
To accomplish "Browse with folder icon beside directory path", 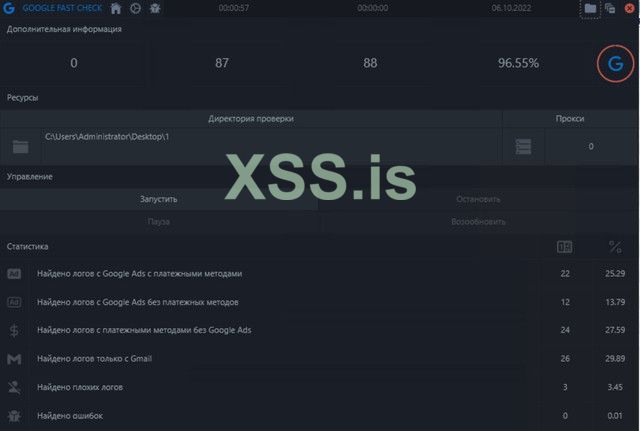I will [20, 147].
